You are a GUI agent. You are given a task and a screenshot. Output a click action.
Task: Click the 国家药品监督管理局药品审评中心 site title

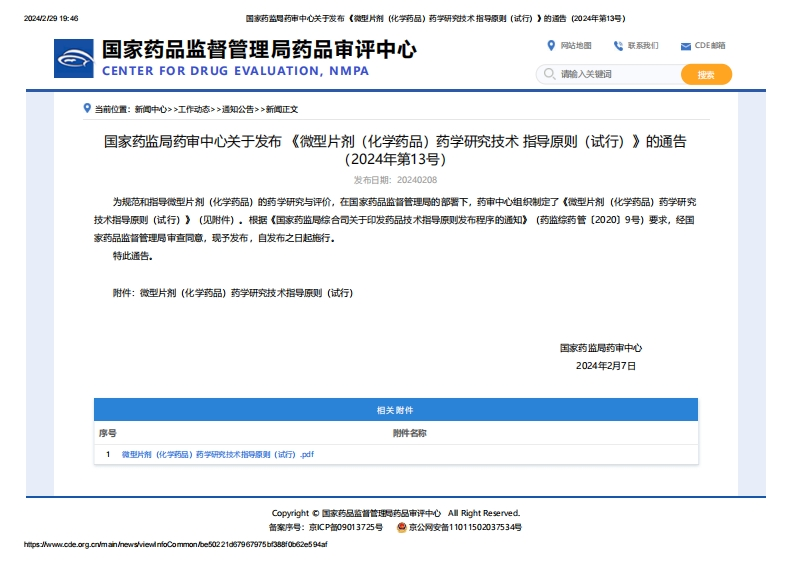259,49
